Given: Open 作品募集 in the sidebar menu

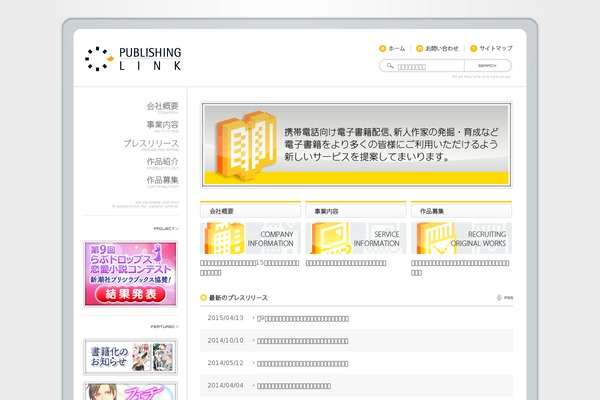Looking at the screenshot, I should [x=163, y=181].
